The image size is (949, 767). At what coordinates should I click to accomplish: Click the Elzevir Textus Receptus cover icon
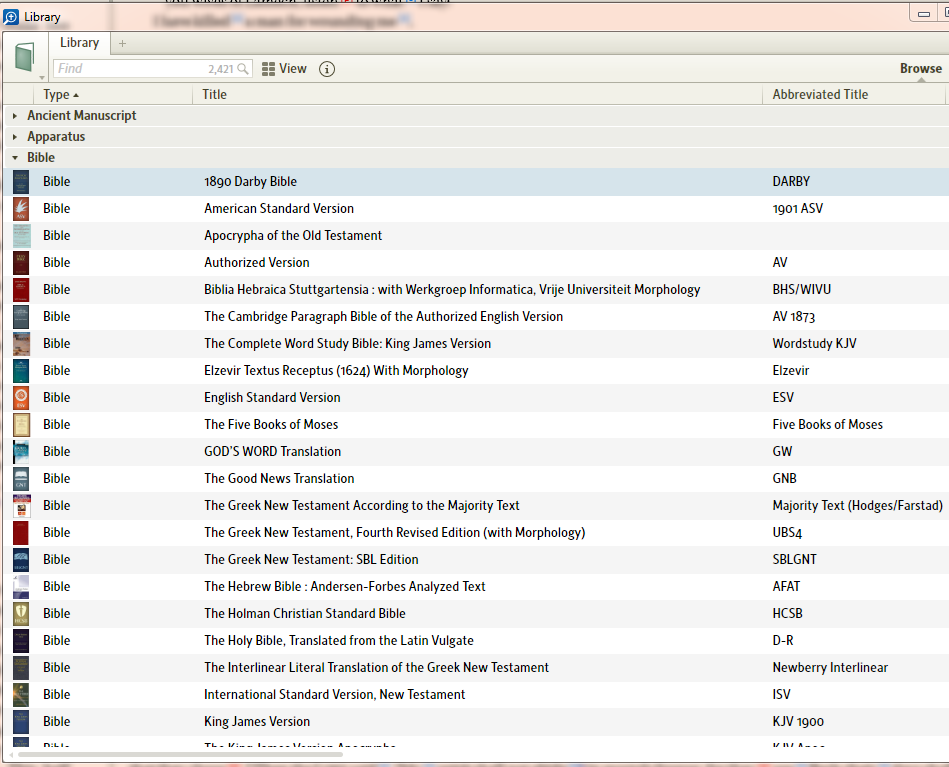21,370
